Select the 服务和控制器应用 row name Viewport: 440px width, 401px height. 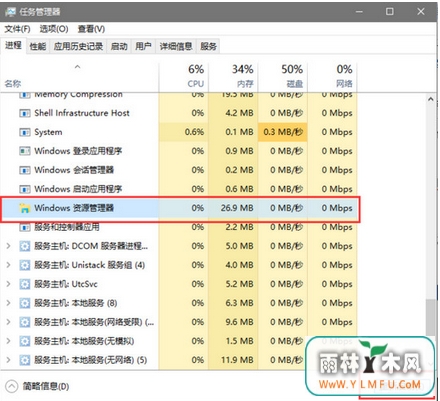coord(67,227)
